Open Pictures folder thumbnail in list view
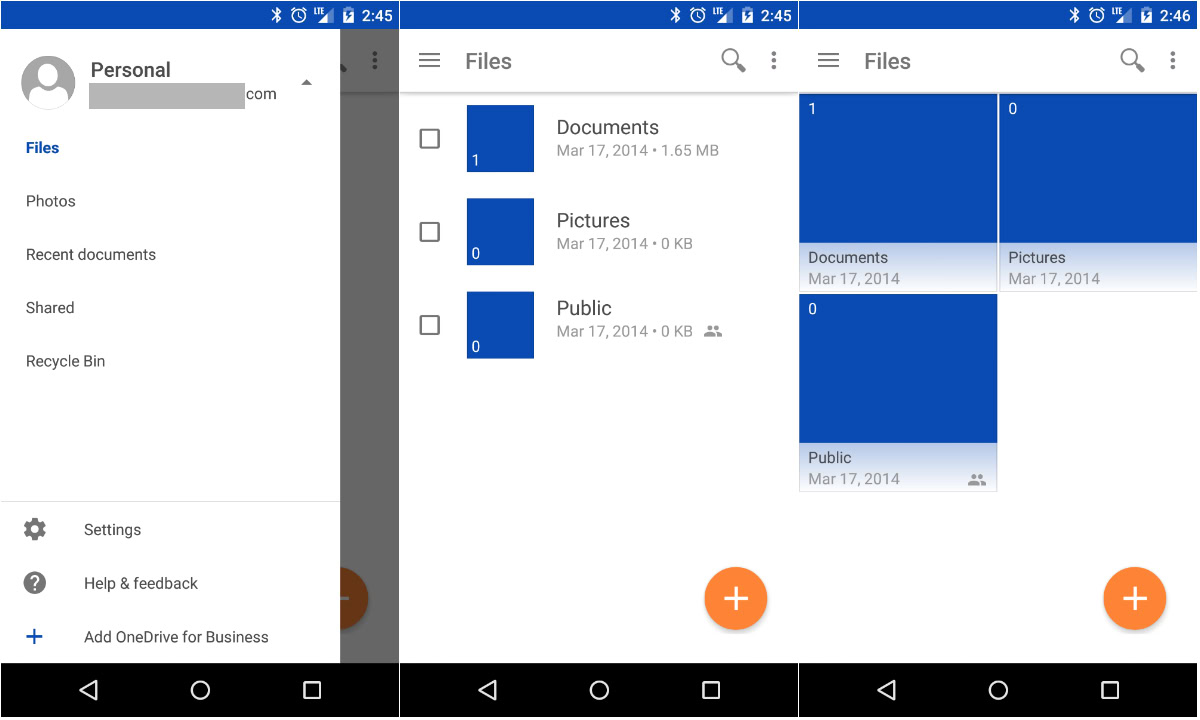Viewport: 1200px width, 720px height. pos(500,232)
